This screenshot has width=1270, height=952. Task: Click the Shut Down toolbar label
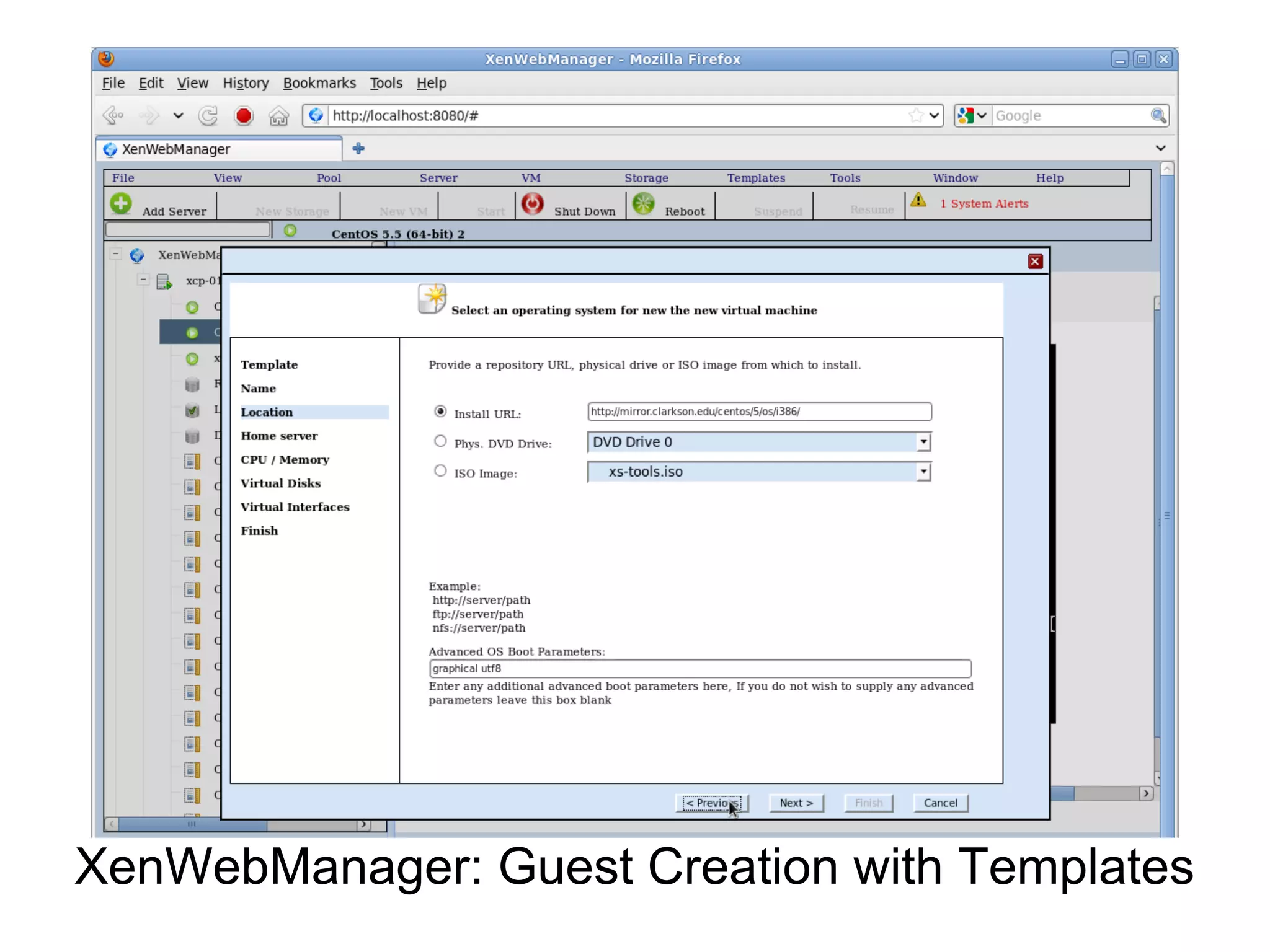tap(585, 211)
